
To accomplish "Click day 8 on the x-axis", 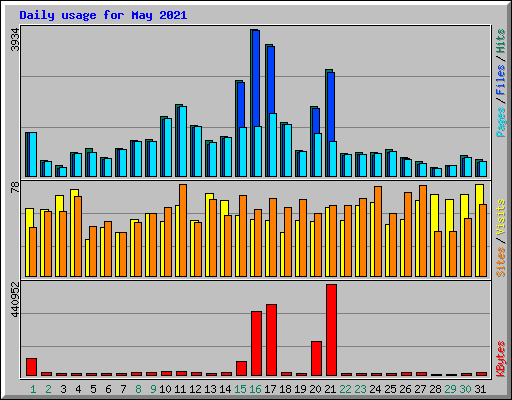I will click(x=138, y=389).
